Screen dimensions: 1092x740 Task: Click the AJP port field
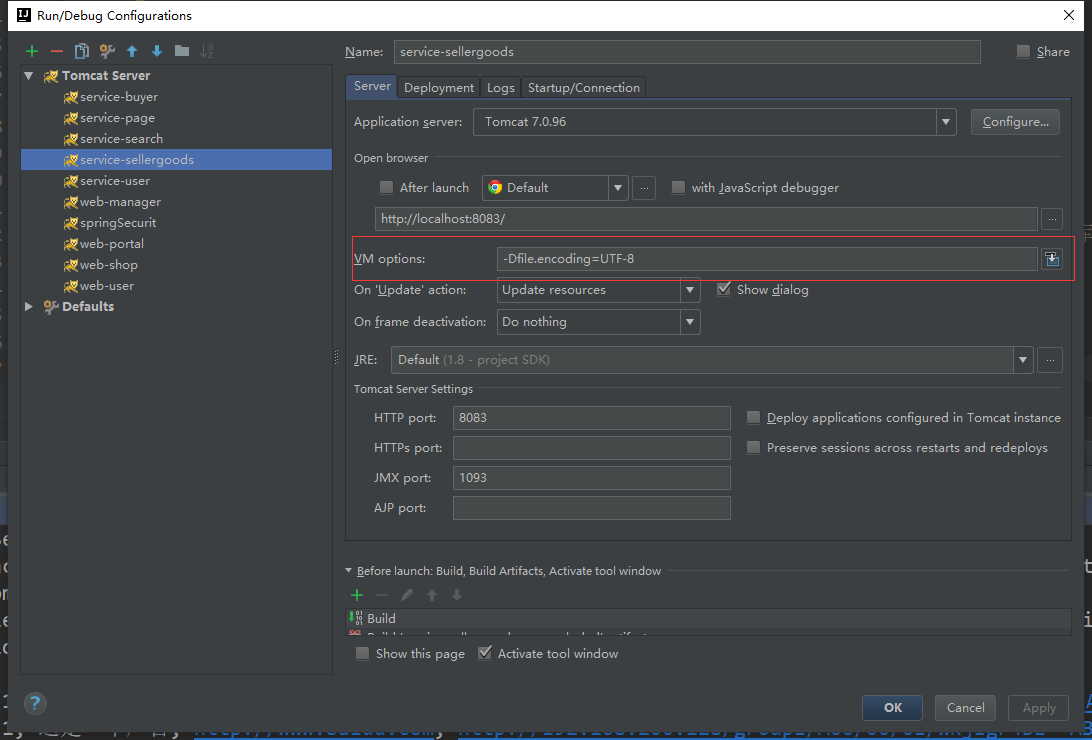coord(591,508)
